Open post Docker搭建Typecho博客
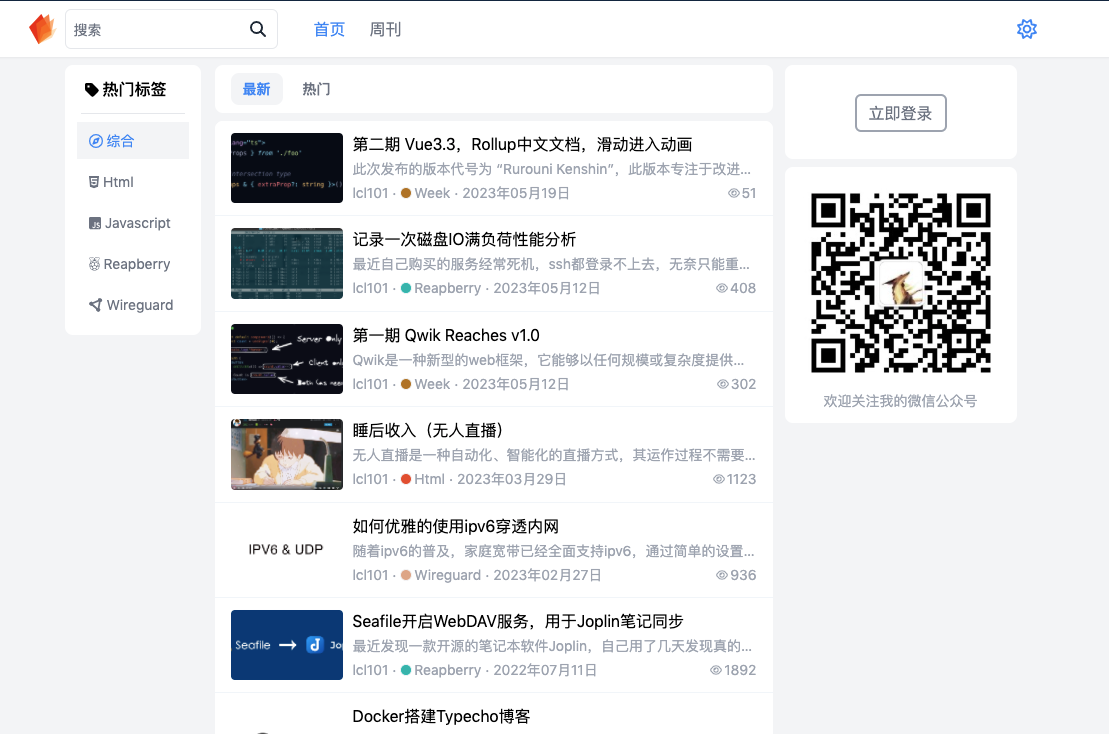 [441, 716]
